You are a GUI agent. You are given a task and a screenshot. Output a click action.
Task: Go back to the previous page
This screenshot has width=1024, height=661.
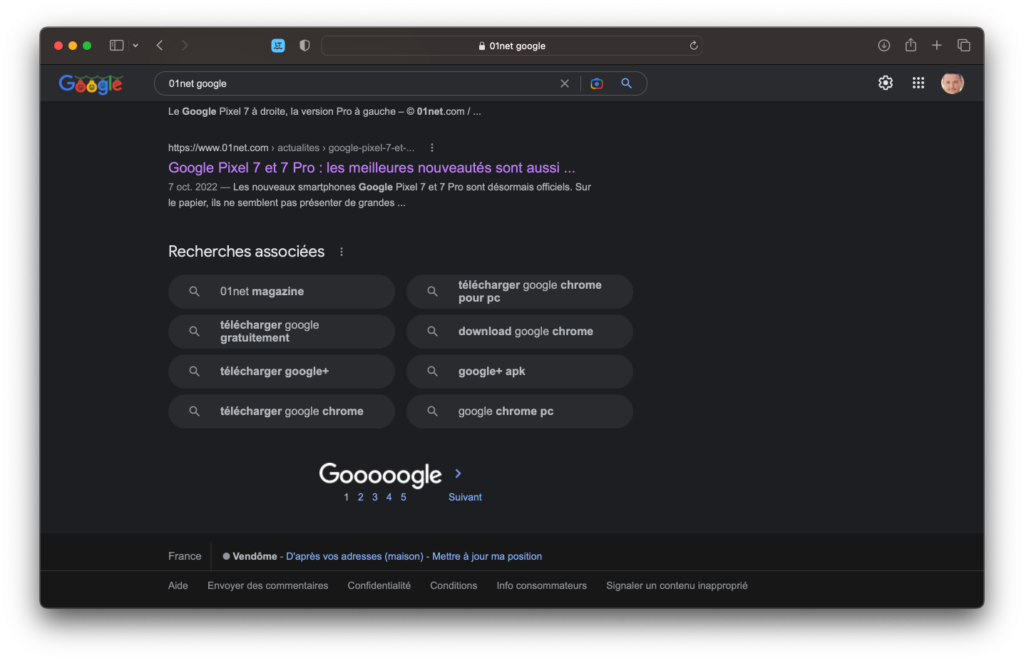coord(160,45)
